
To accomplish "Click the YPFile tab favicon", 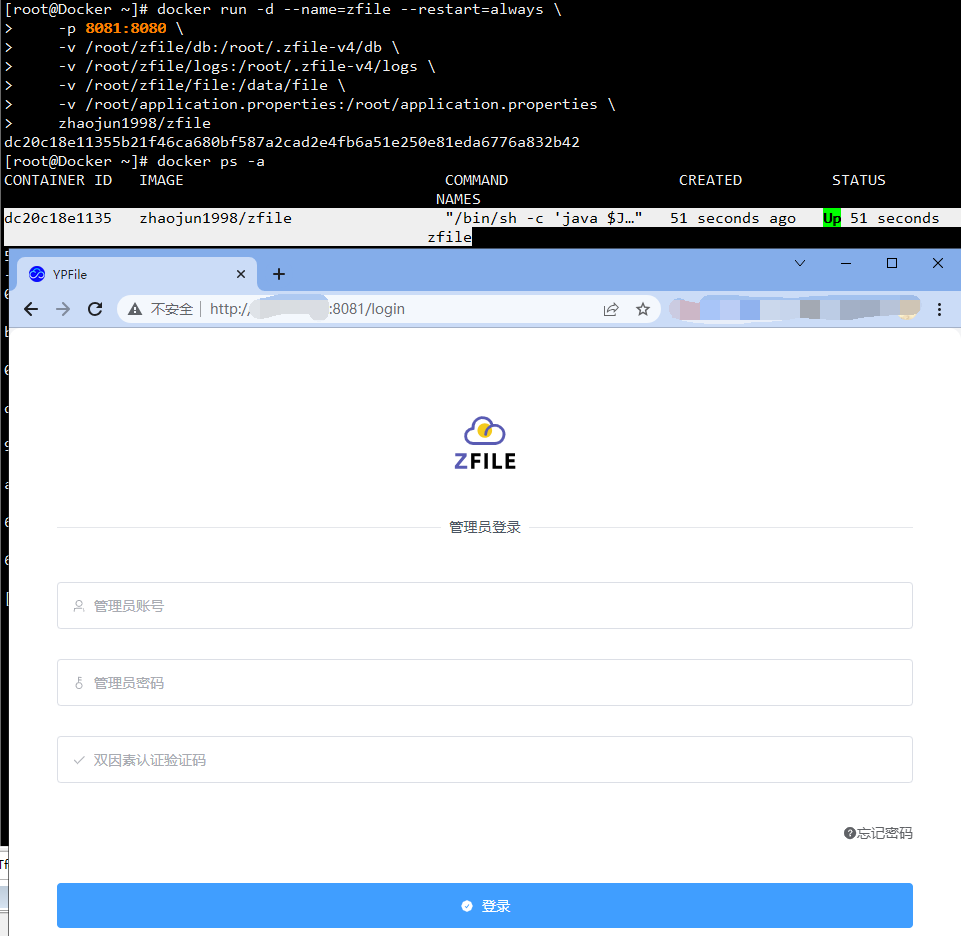I will 37,274.
